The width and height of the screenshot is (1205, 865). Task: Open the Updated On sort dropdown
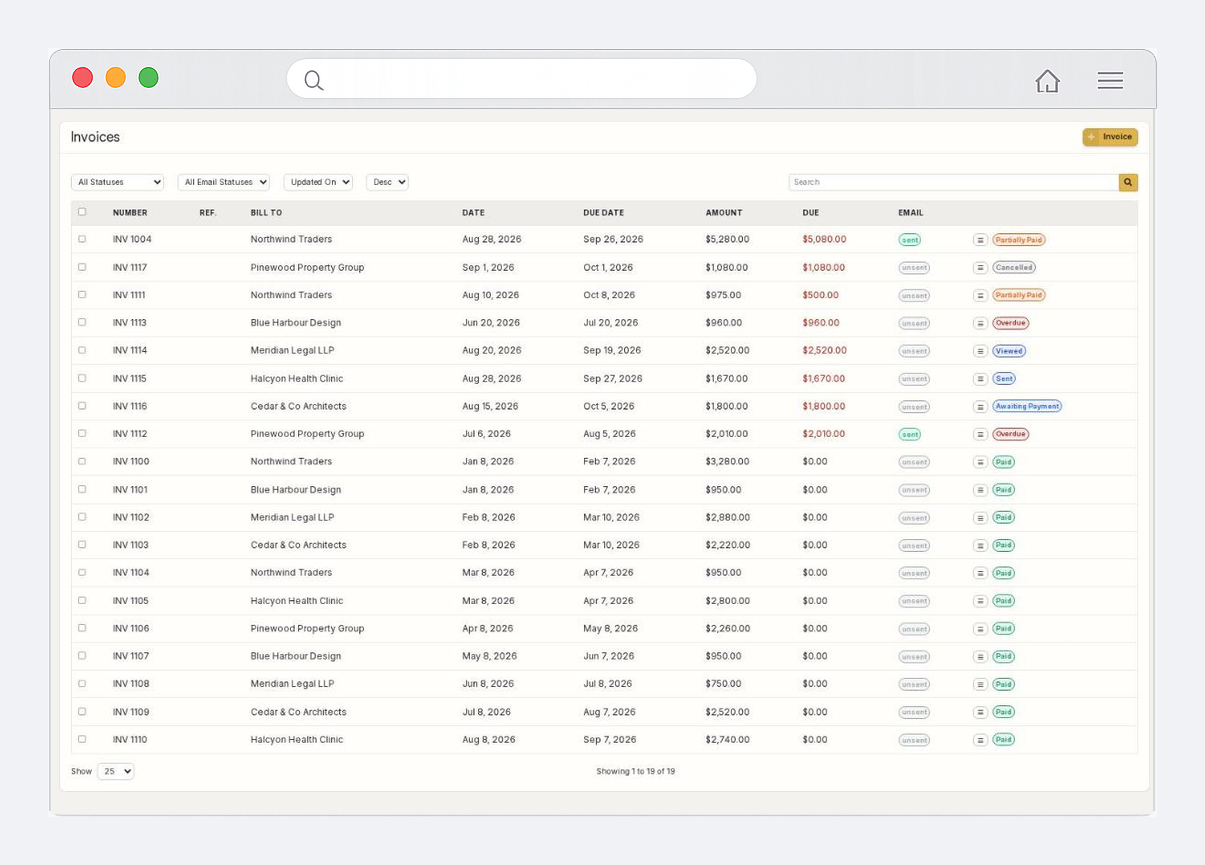tap(318, 182)
